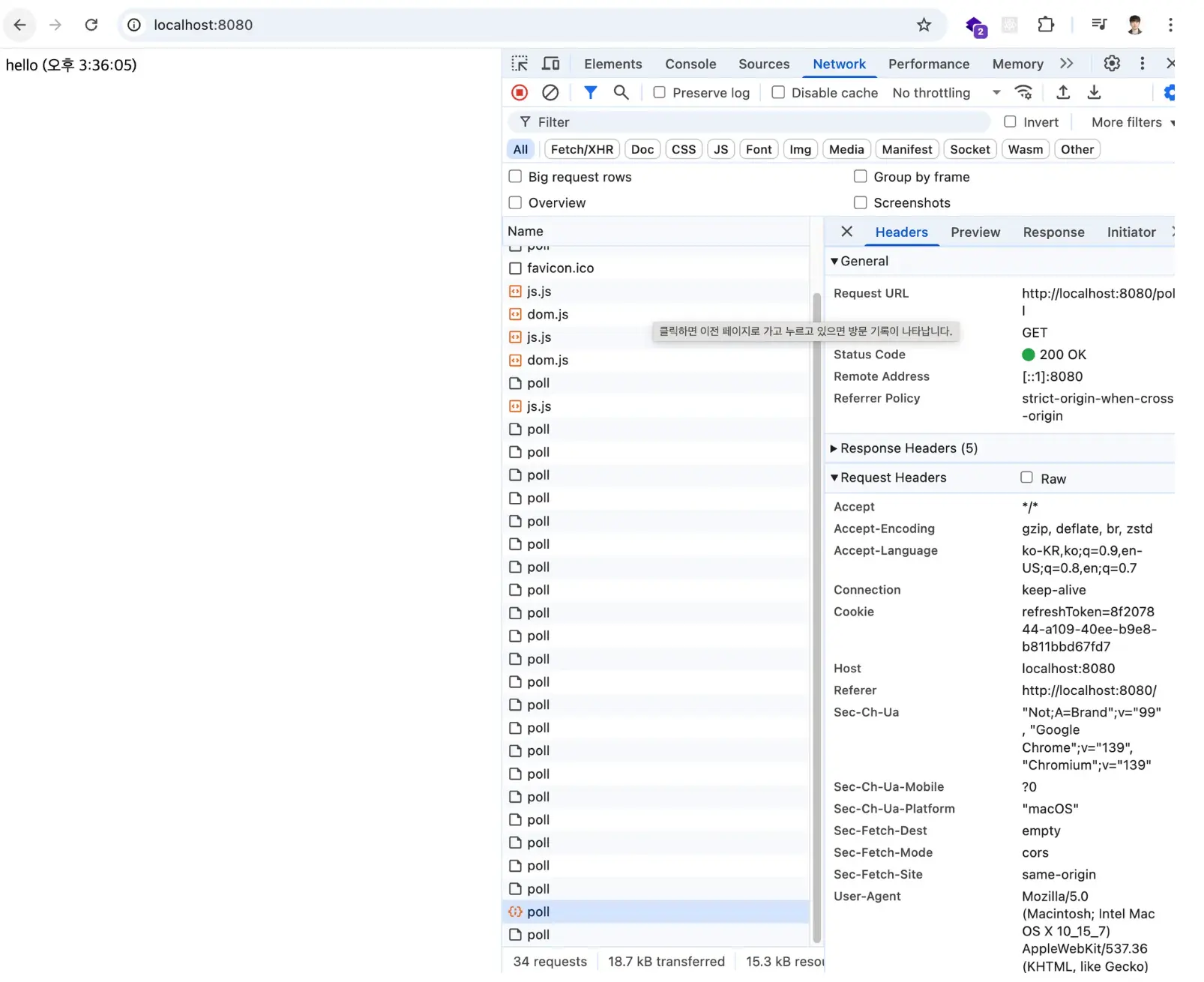This screenshot has width=1204, height=982.
Task: Open DevTools settings gear
Action: [1112, 64]
